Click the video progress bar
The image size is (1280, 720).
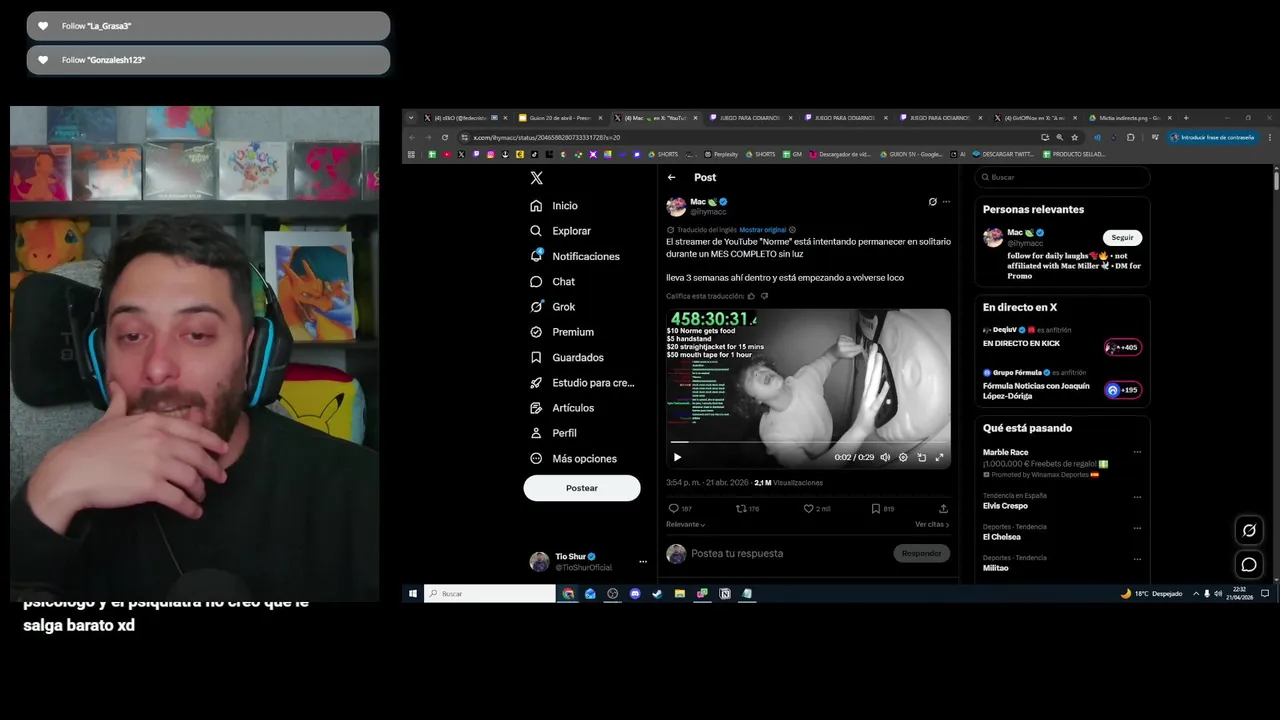[x=808, y=441]
